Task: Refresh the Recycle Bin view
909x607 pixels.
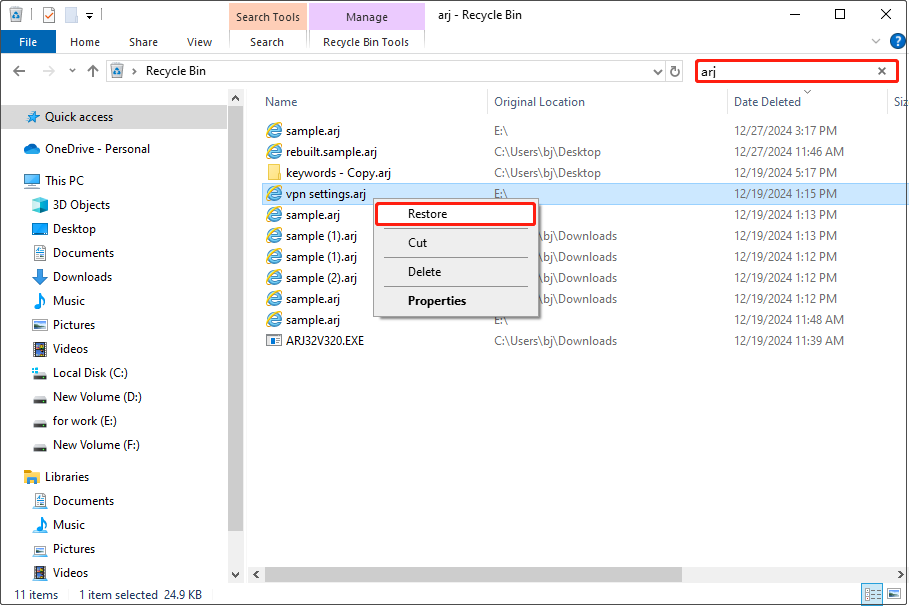Action: pyautogui.click(x=675, y=71)
